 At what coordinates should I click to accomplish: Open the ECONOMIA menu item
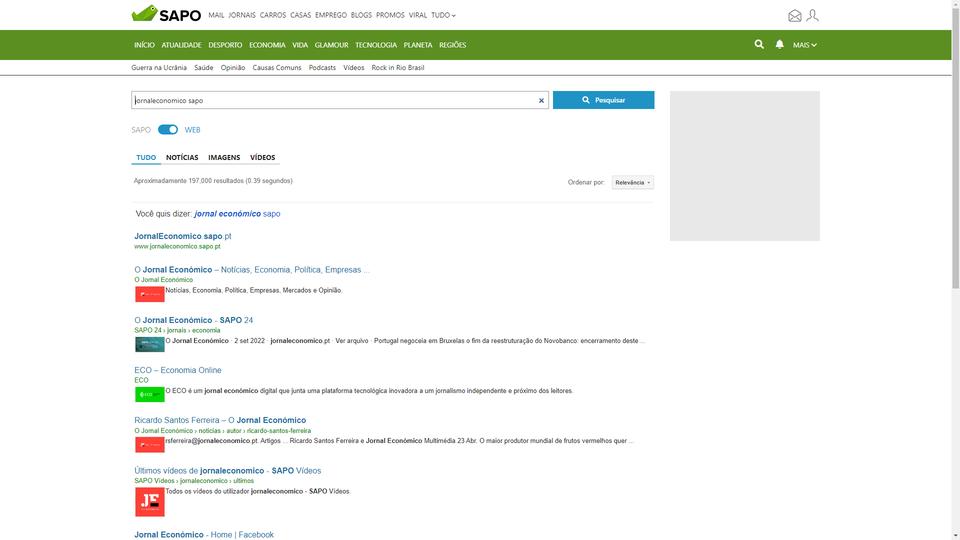[x=267, y=45]
